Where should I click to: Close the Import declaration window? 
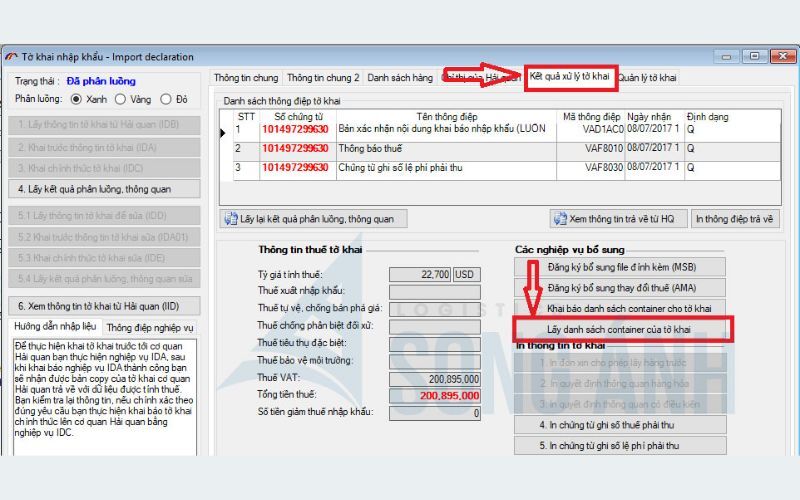(x=783, y=56)
